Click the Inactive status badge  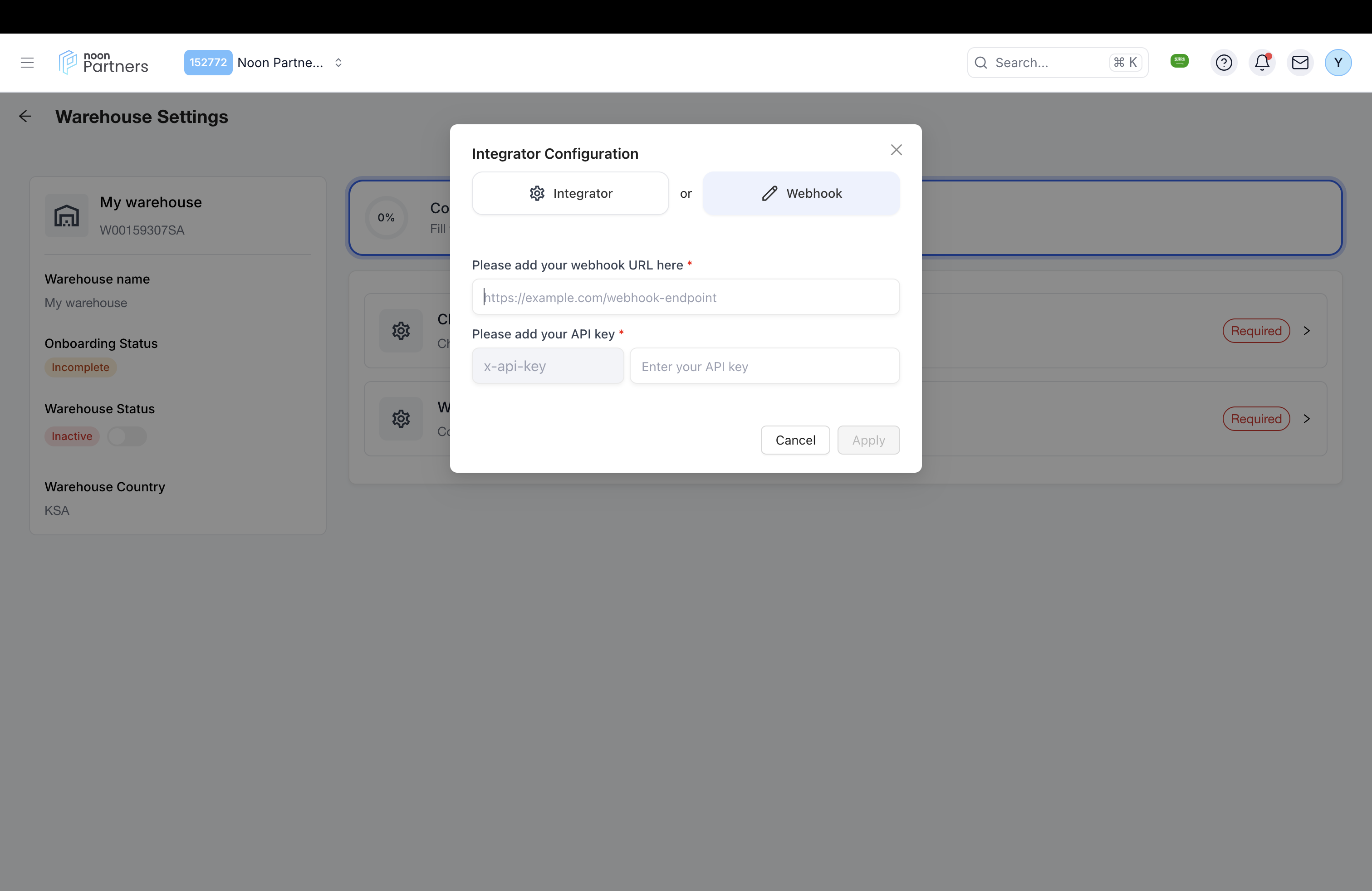tap(72, 436)
